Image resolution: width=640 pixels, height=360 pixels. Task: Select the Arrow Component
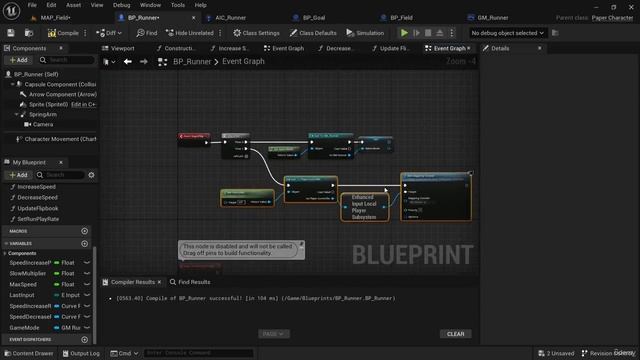(x=63, y=94)
